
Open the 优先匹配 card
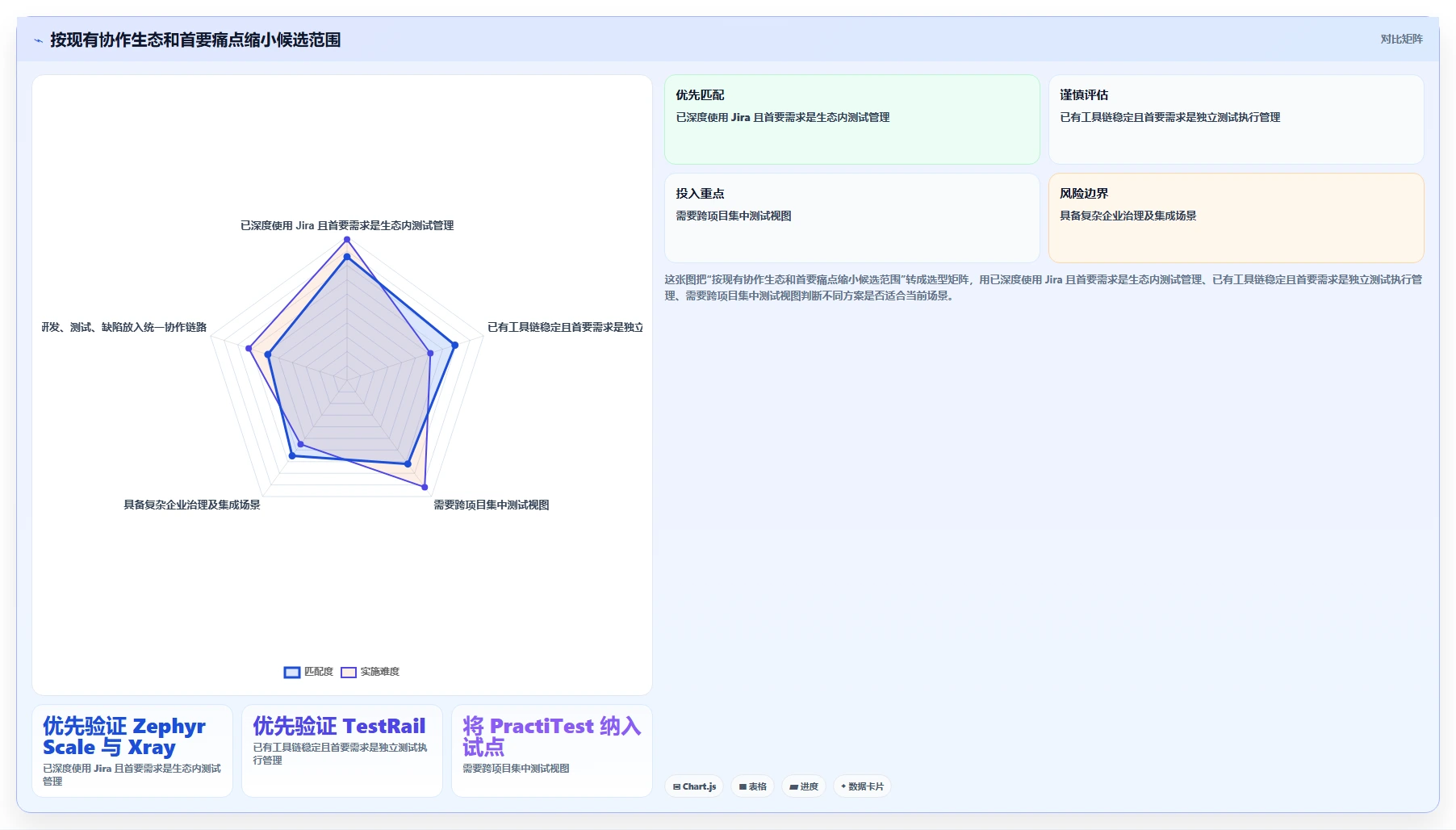click(x=851, y=119)
